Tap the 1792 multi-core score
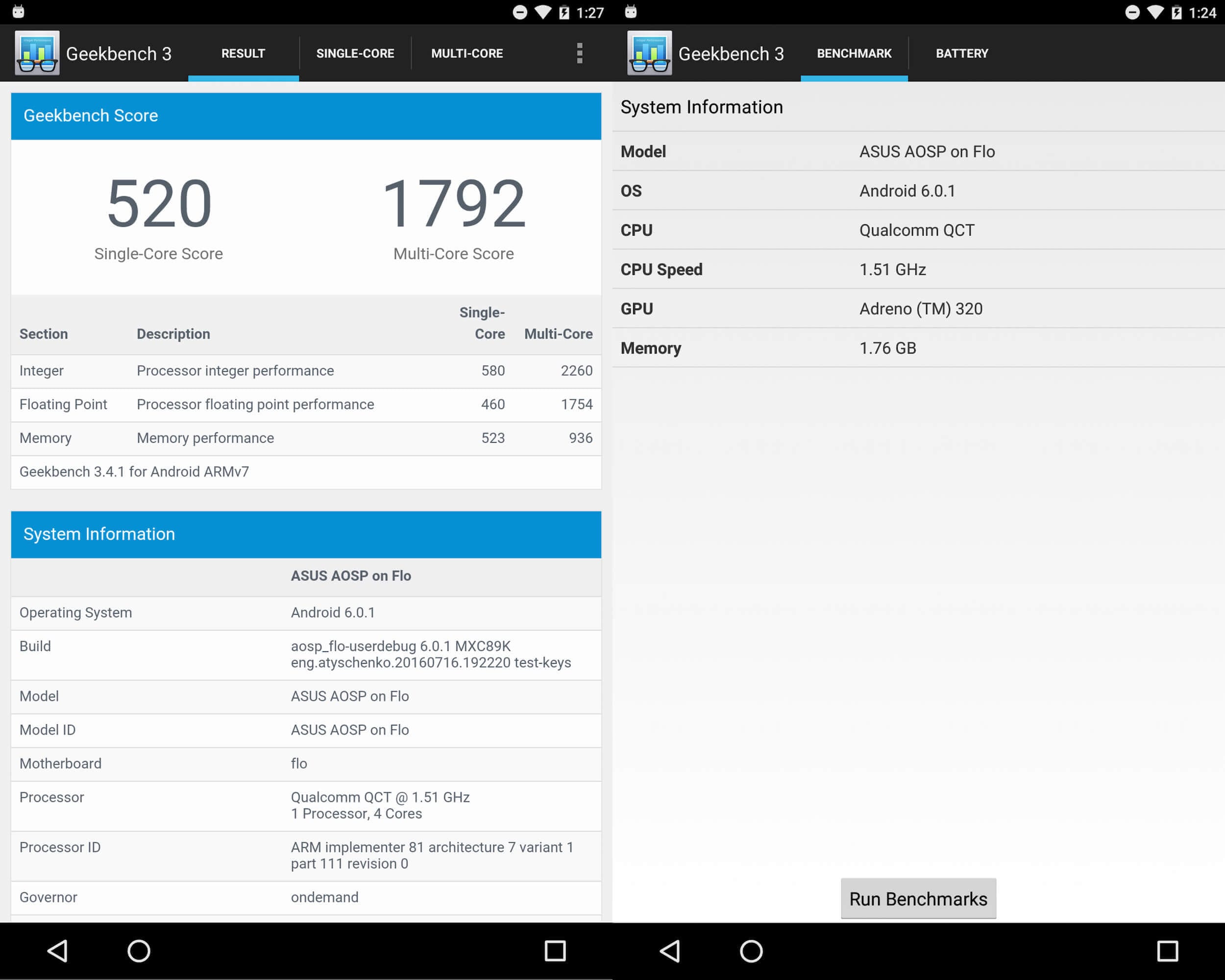 tap(454, 203)
